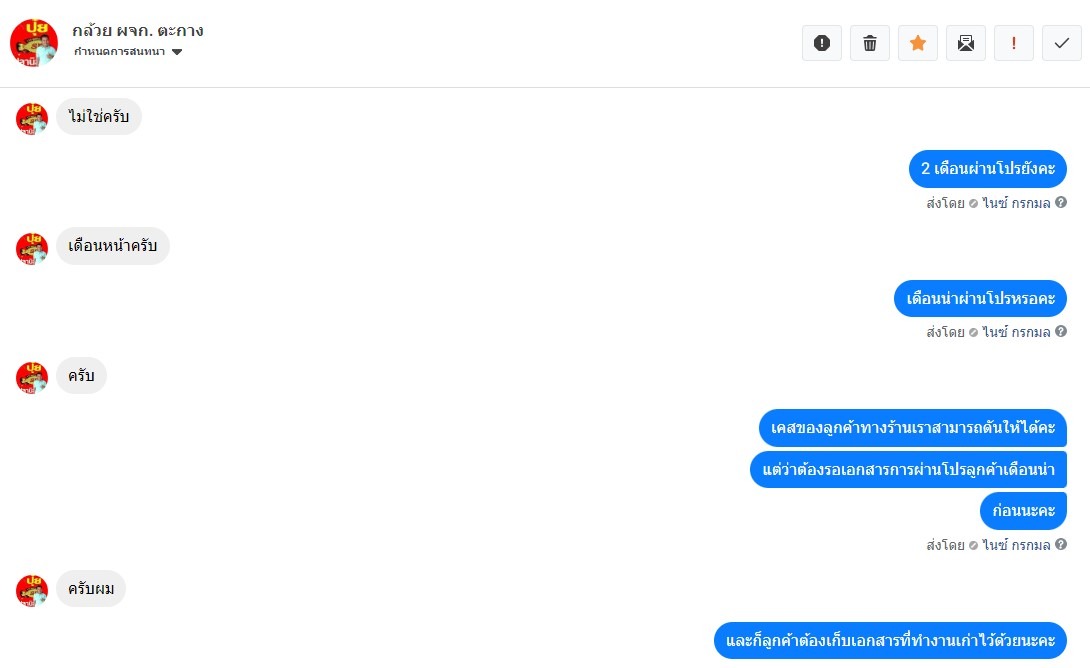Viewport: 1090px width, 668px height.
Task: Mark conversation as unread with envelope icon
Action: 966,43
